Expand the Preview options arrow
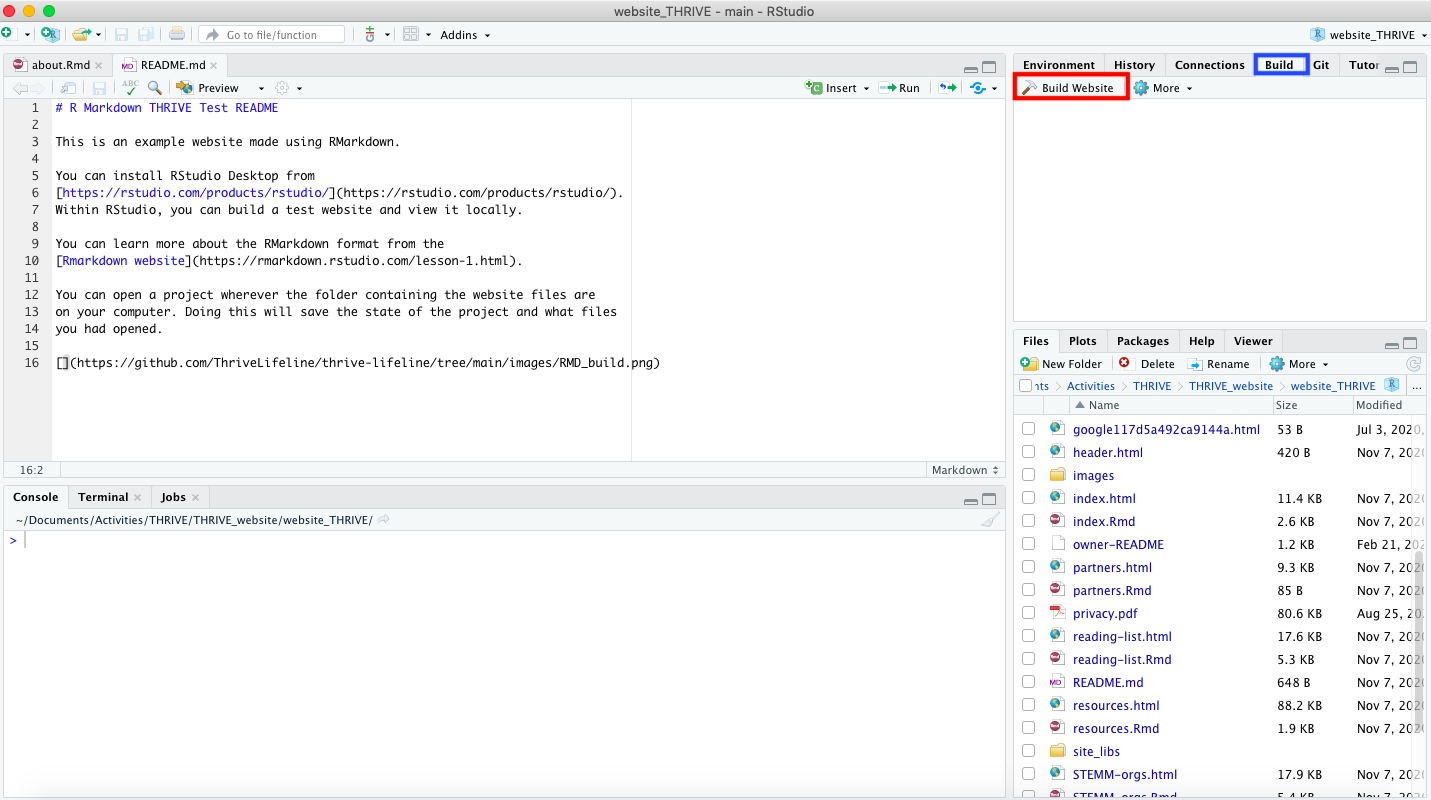 262,88
